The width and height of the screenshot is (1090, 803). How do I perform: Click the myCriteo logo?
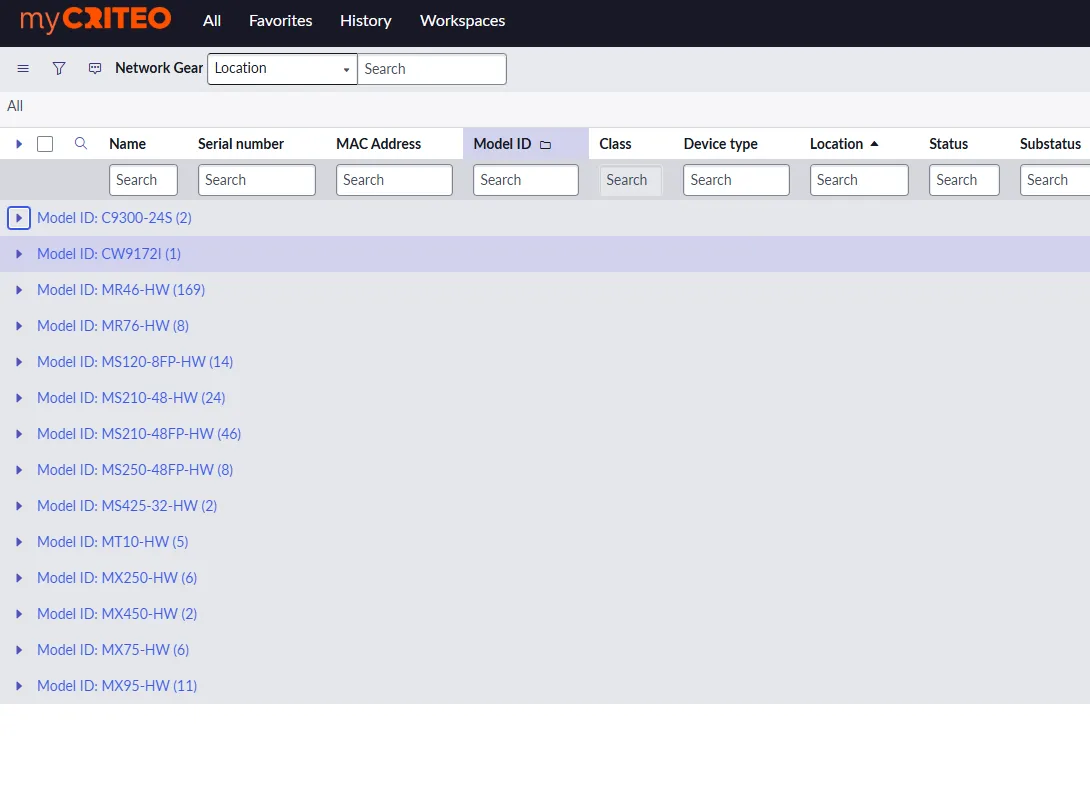95,19
